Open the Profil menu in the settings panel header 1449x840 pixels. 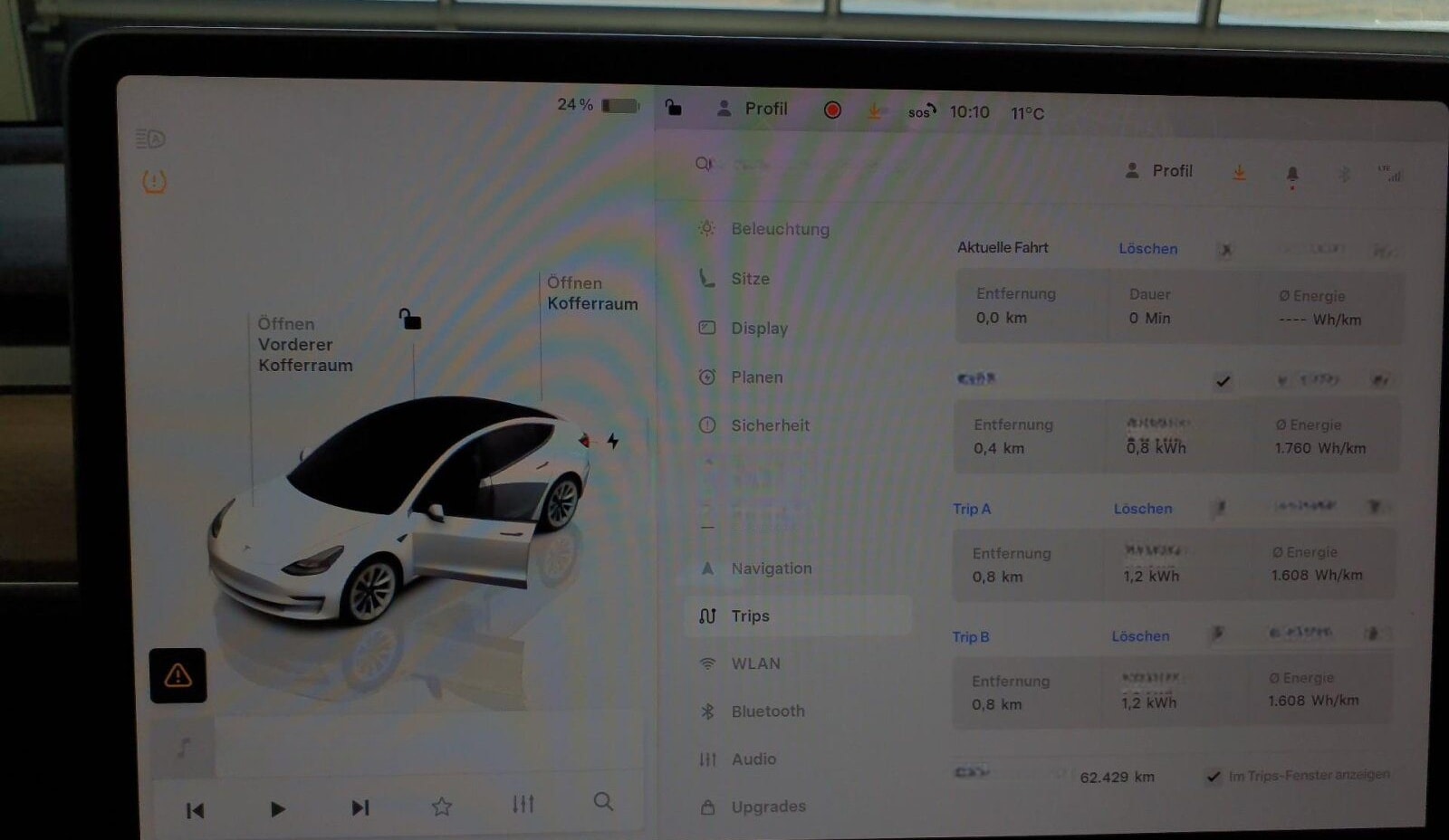1160,170
